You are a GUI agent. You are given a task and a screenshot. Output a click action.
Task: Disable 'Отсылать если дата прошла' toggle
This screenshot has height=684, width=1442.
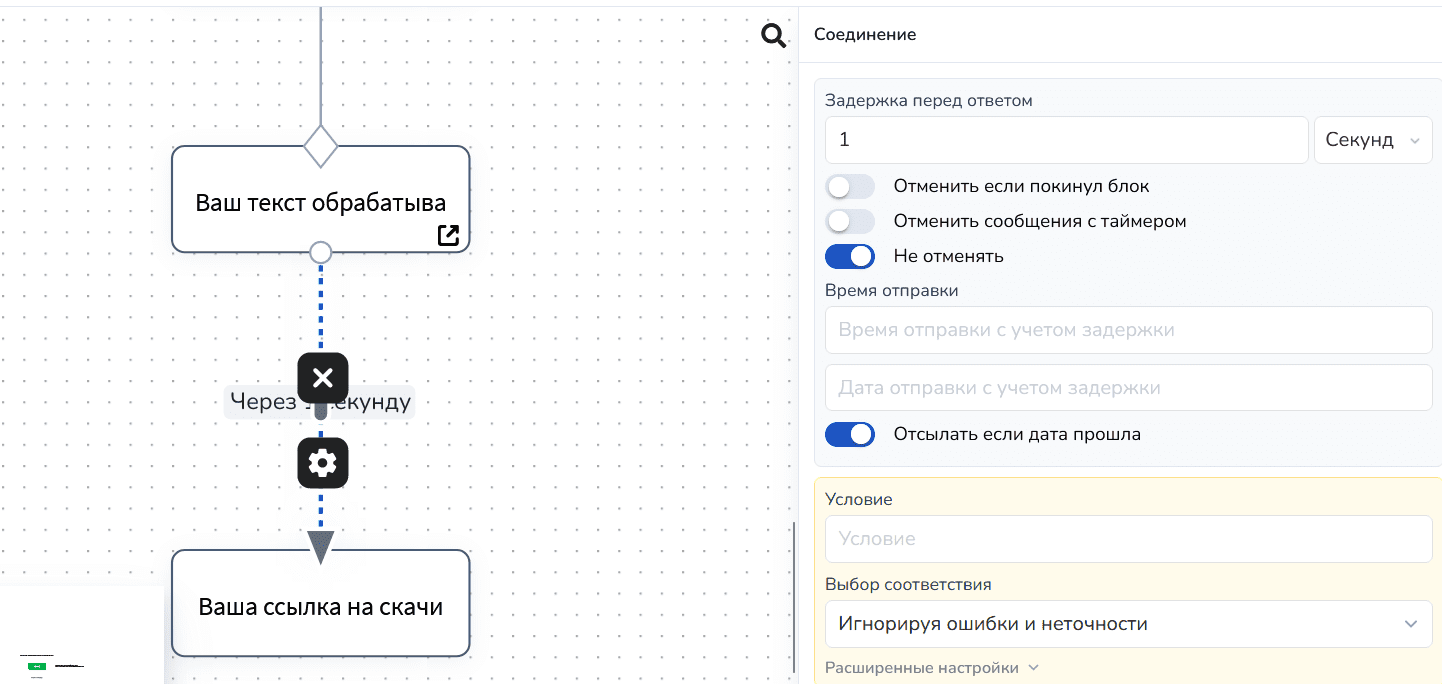[x=849, y=434]
